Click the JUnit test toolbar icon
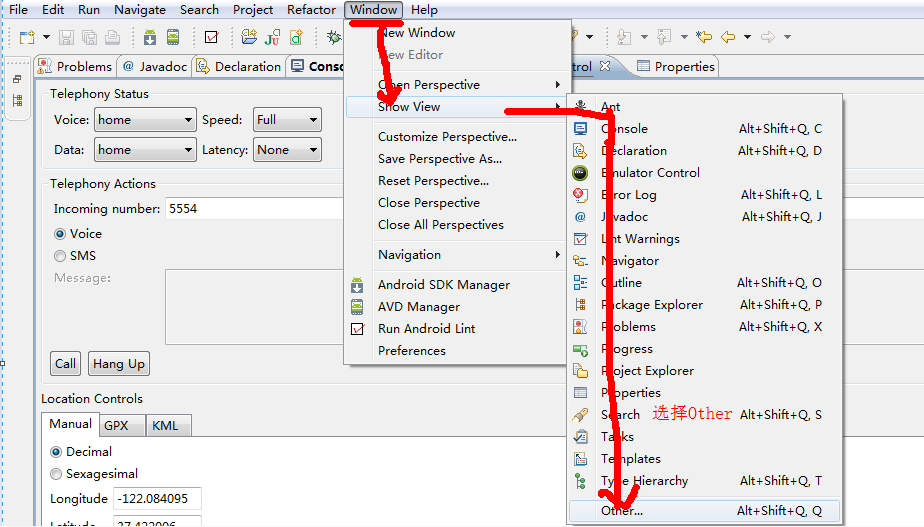The height and width of the screenshot is (527, 924). coord(272,37)
